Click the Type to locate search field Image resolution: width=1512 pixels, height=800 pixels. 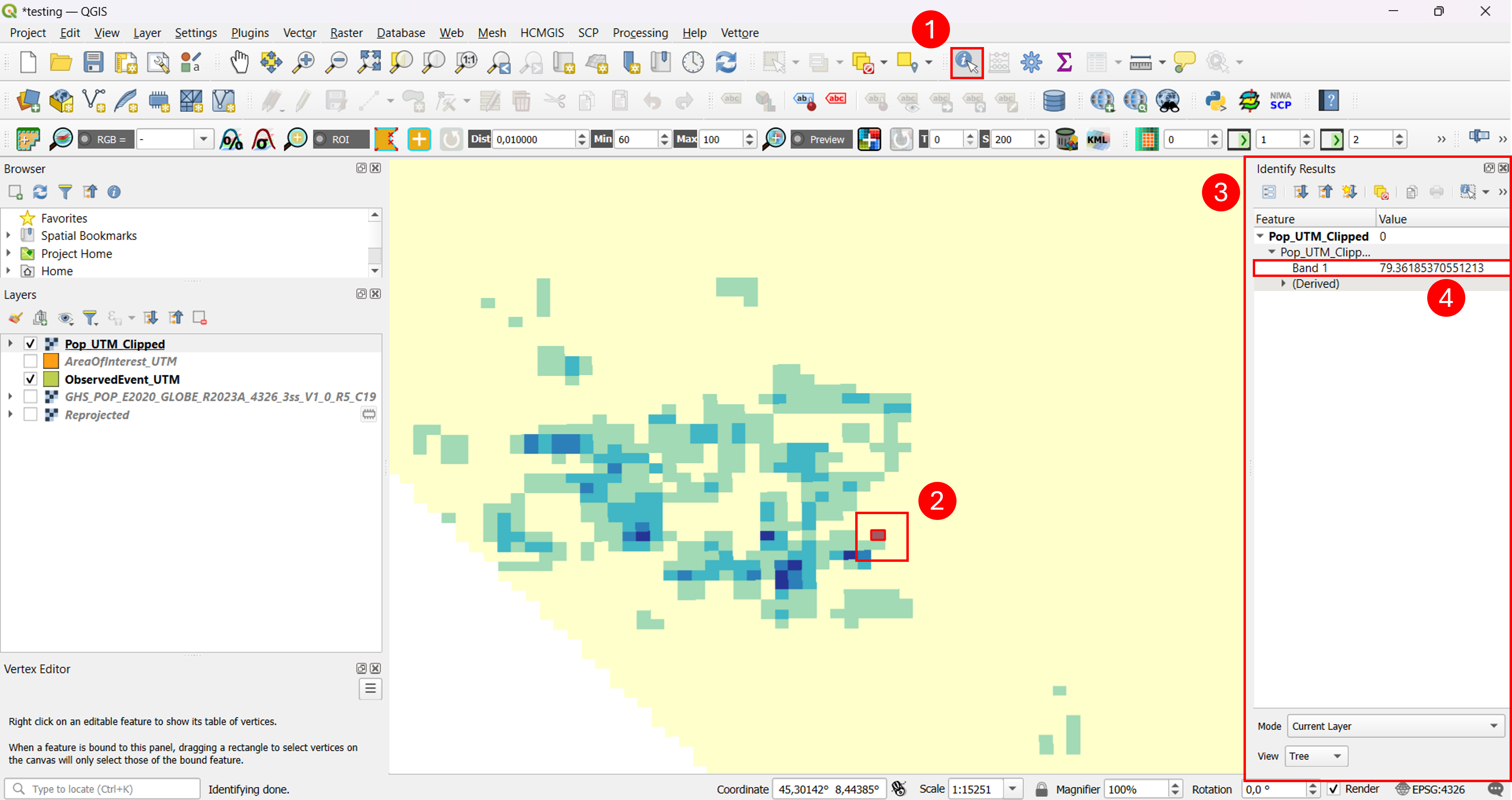point(102,789)
